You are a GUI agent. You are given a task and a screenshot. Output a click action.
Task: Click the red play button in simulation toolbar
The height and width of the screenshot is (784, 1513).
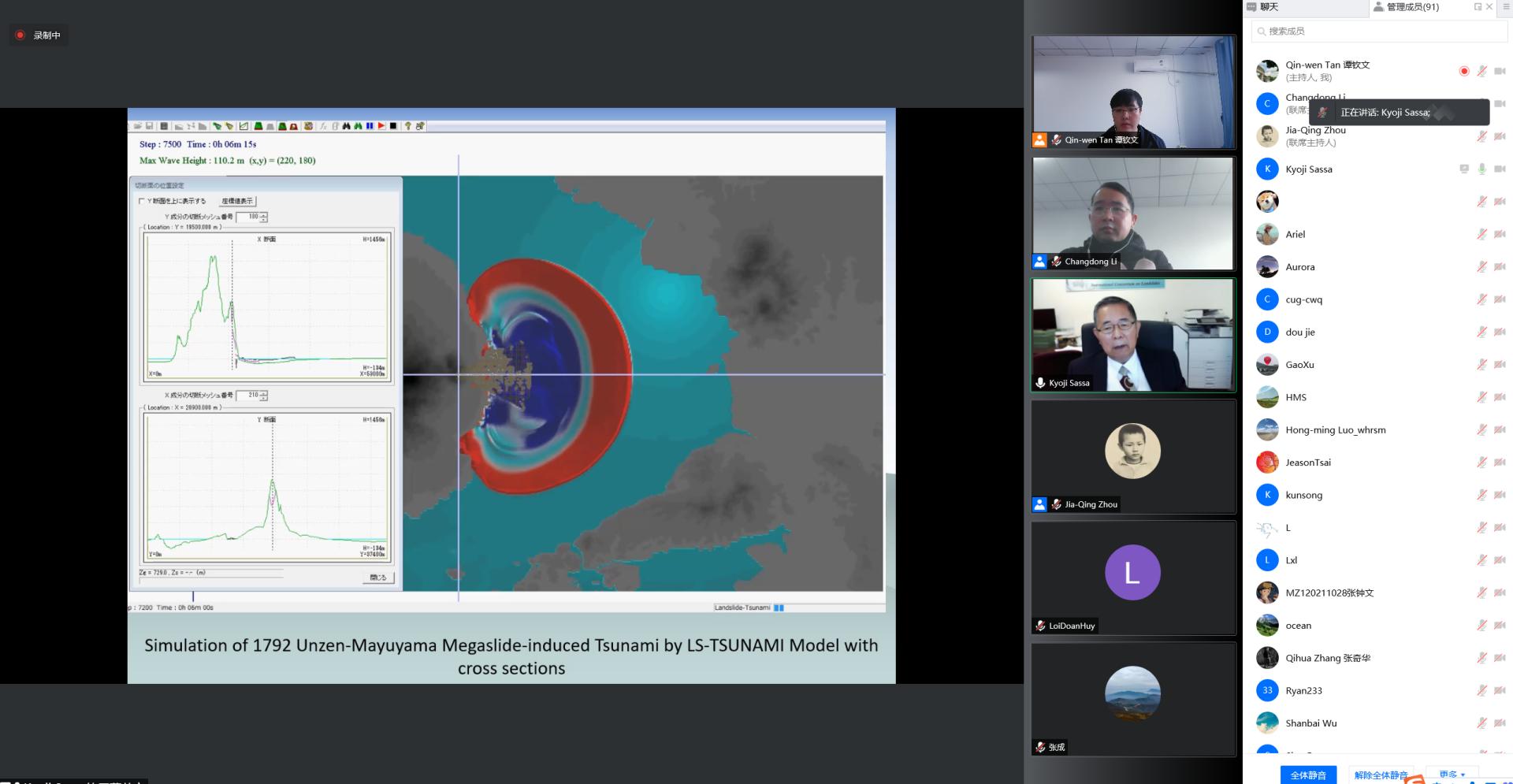click(381, 126)
